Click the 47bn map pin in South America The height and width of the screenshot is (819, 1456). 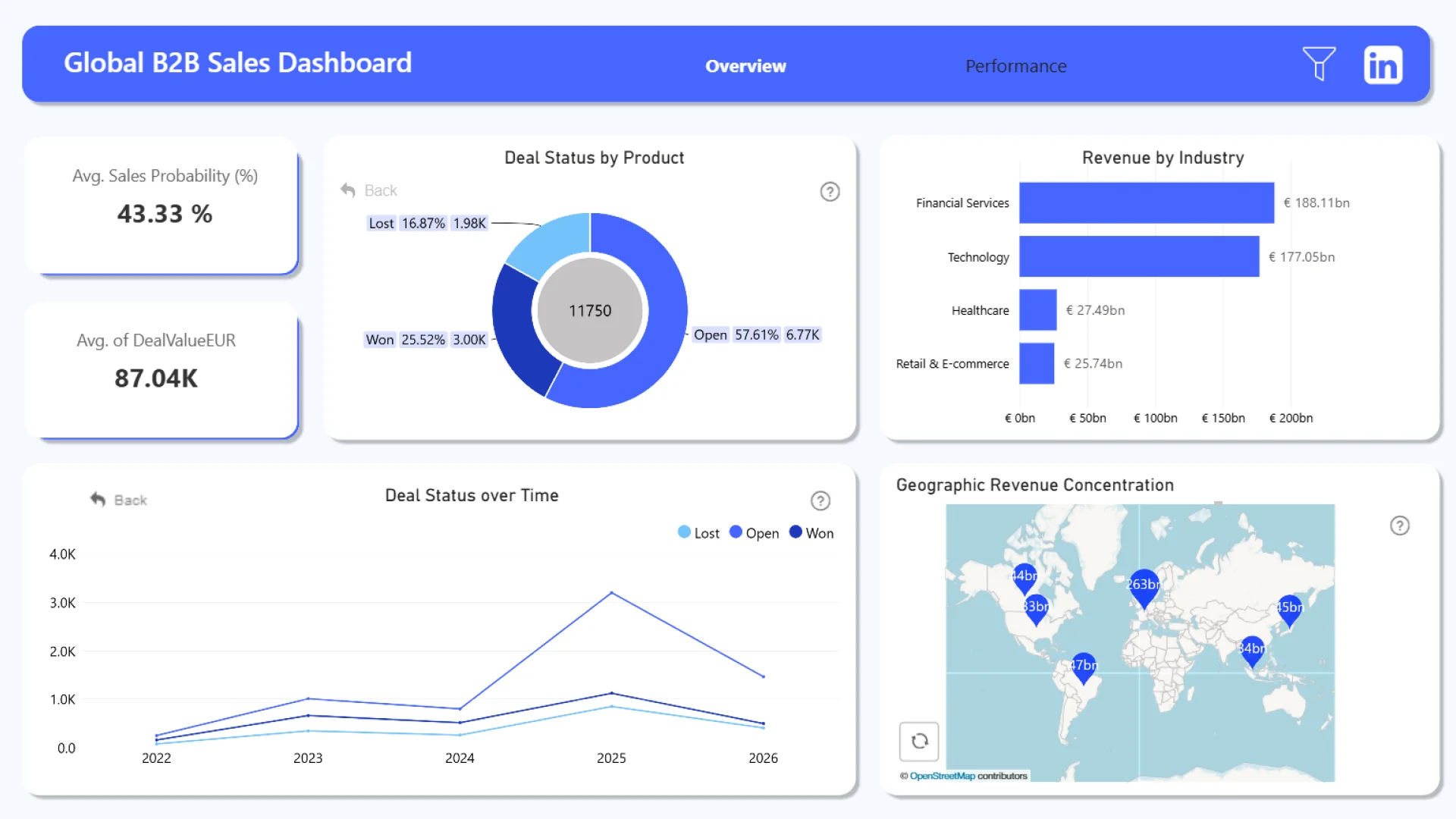(1084, 666)
